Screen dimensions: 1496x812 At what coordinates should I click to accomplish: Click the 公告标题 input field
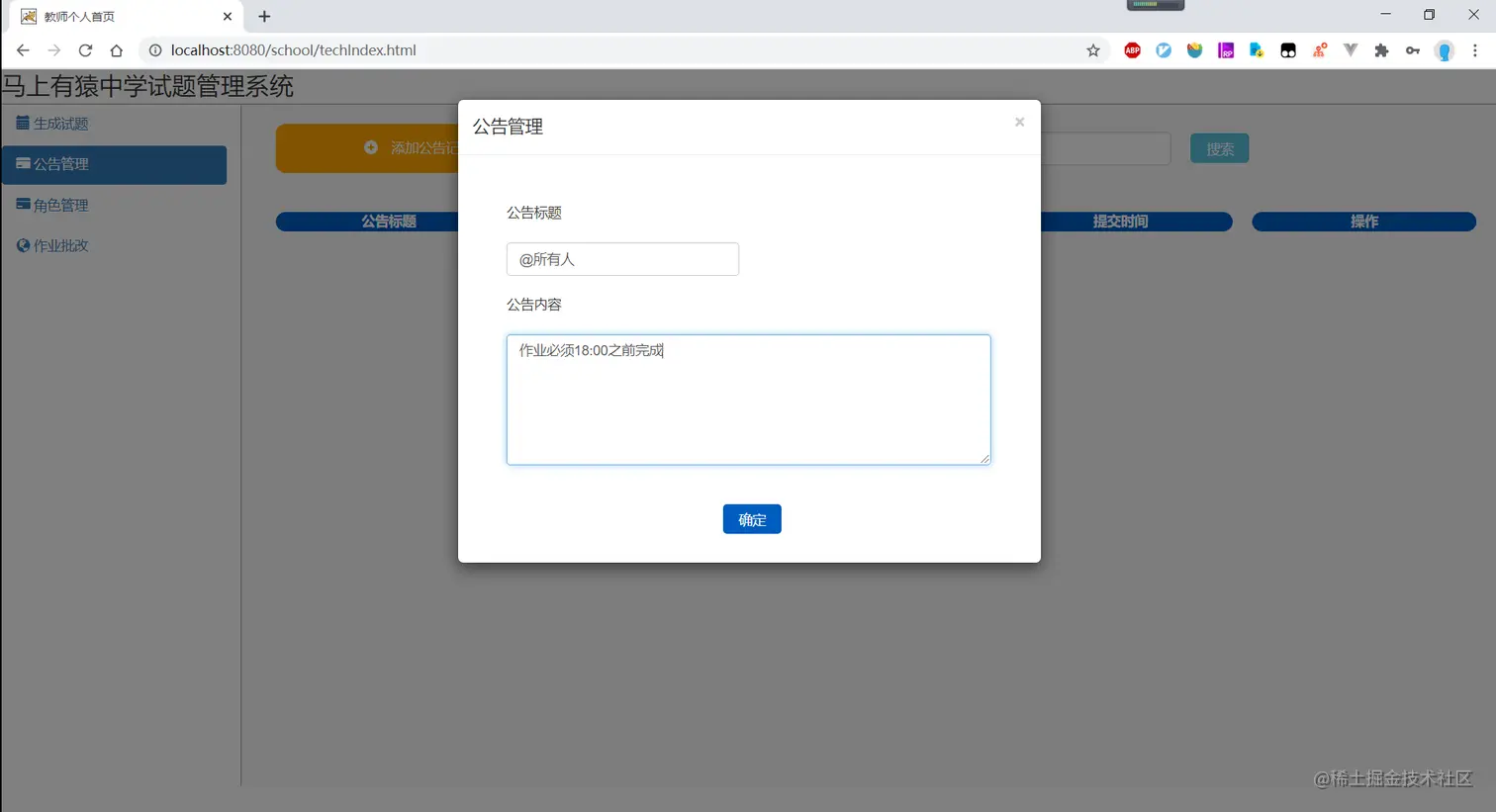click(622, 259)
